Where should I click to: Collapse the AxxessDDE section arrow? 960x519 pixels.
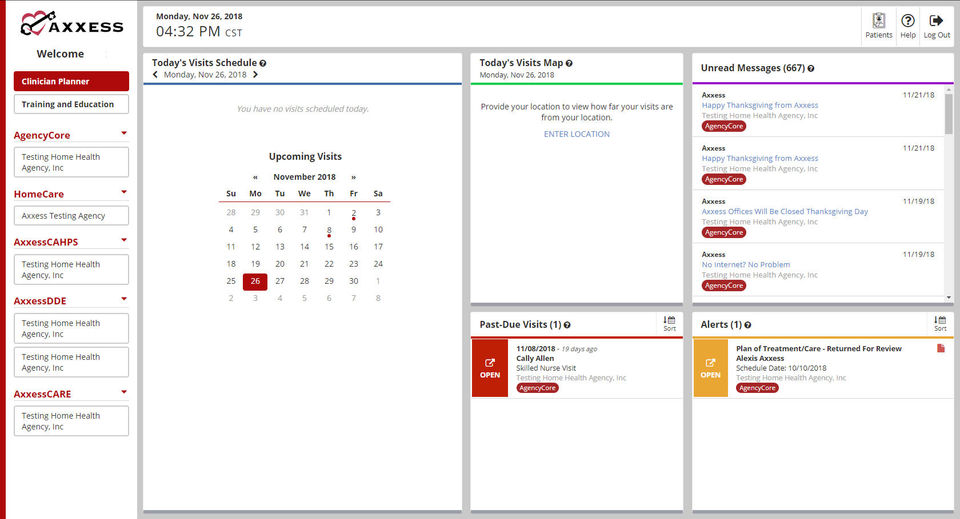[x=124, y=299]
